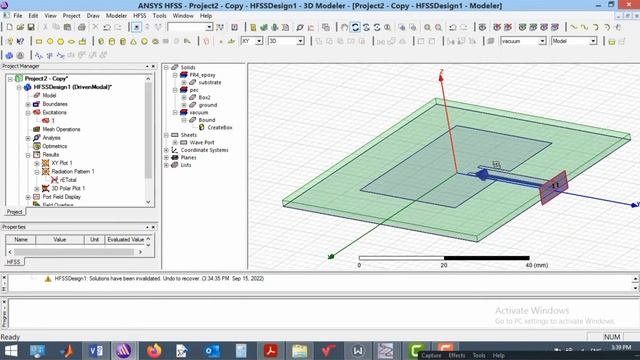Viewport: 640px width, 360px height.
Task: Expand the Analysis node
Action: (28, 138)
